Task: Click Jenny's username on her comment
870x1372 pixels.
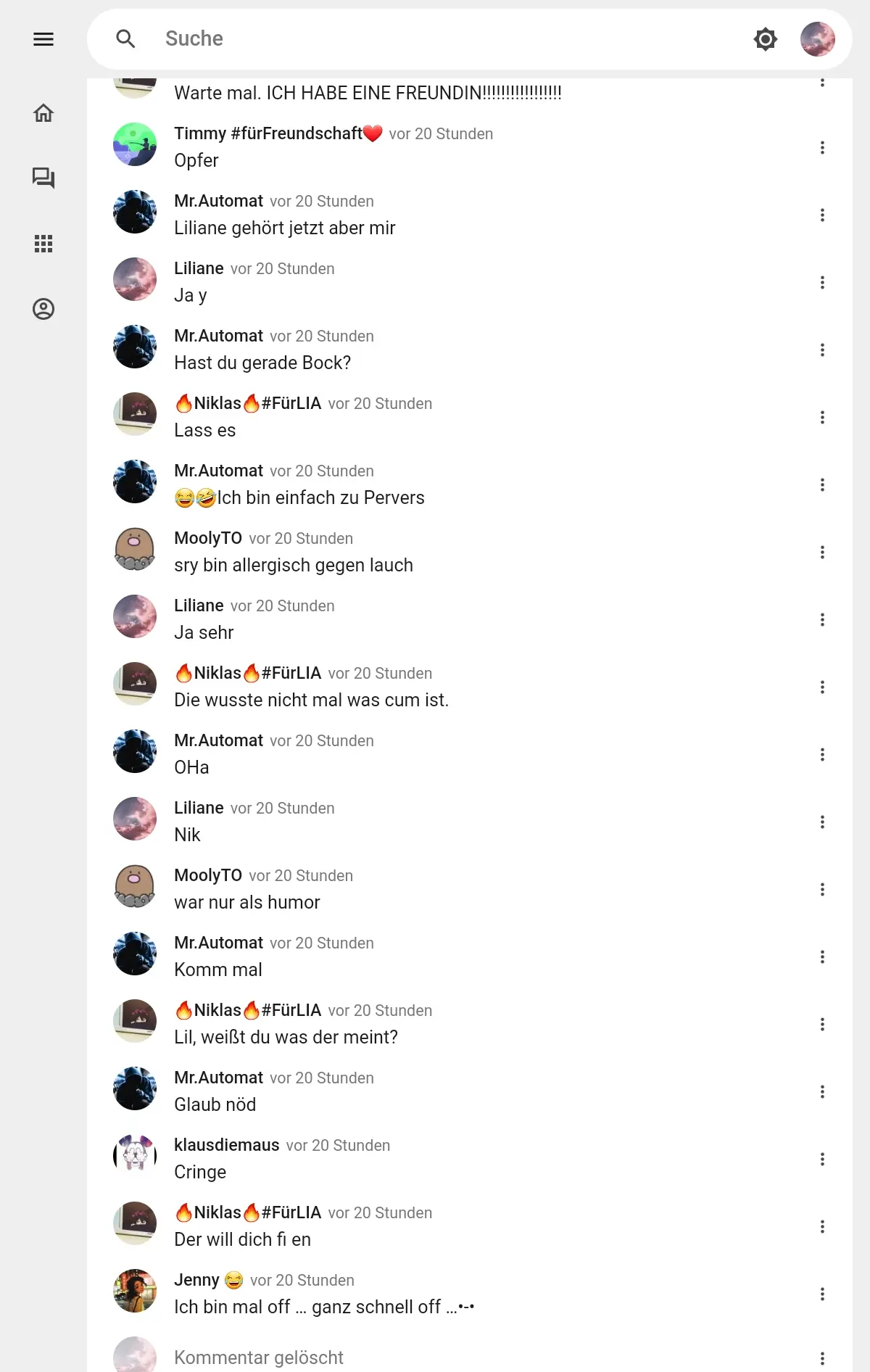Action: [196, 1280]
